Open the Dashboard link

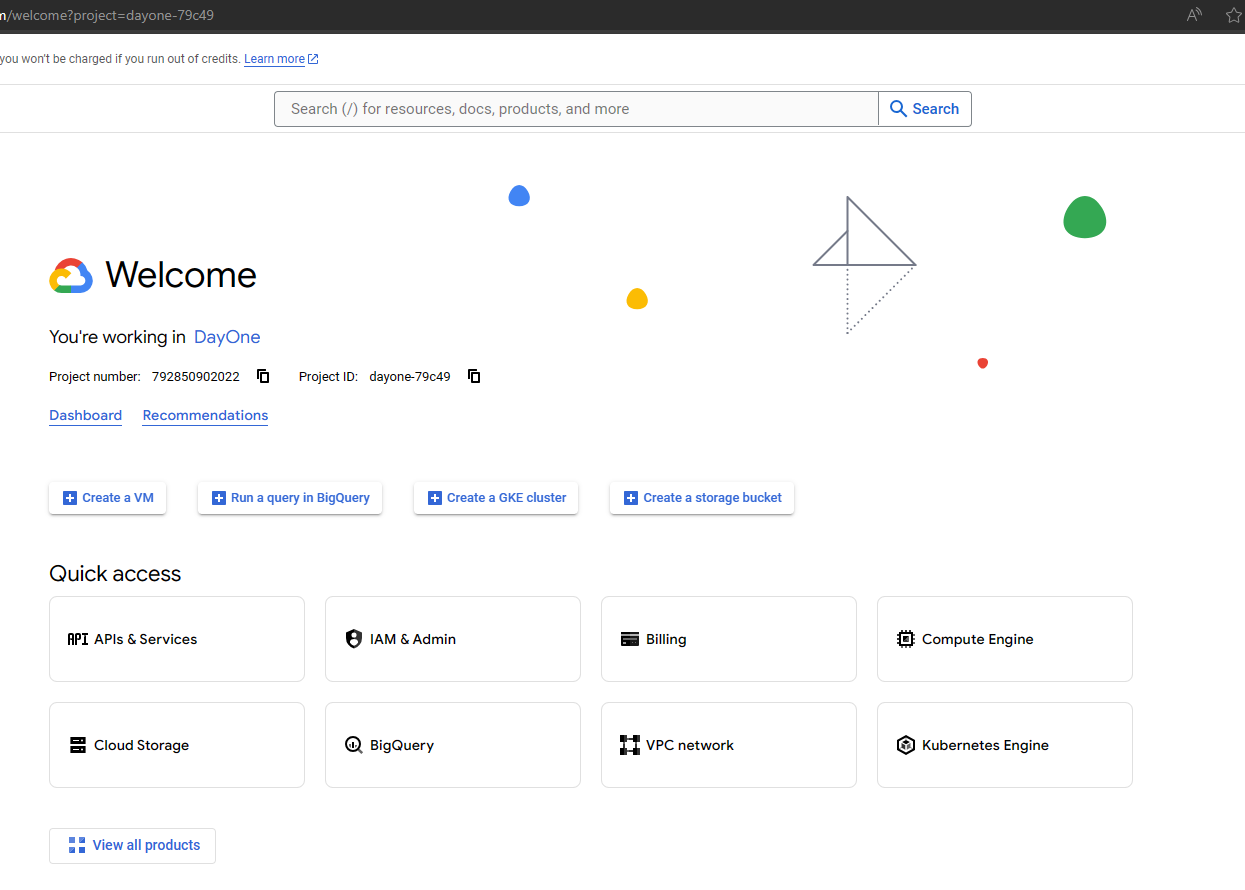(85, 415)
